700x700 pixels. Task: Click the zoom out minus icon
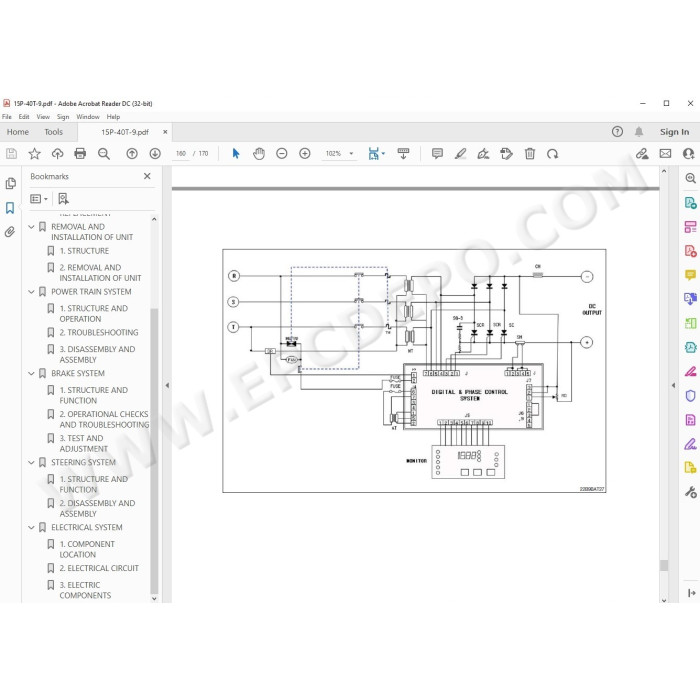click(x=282, y=154)
